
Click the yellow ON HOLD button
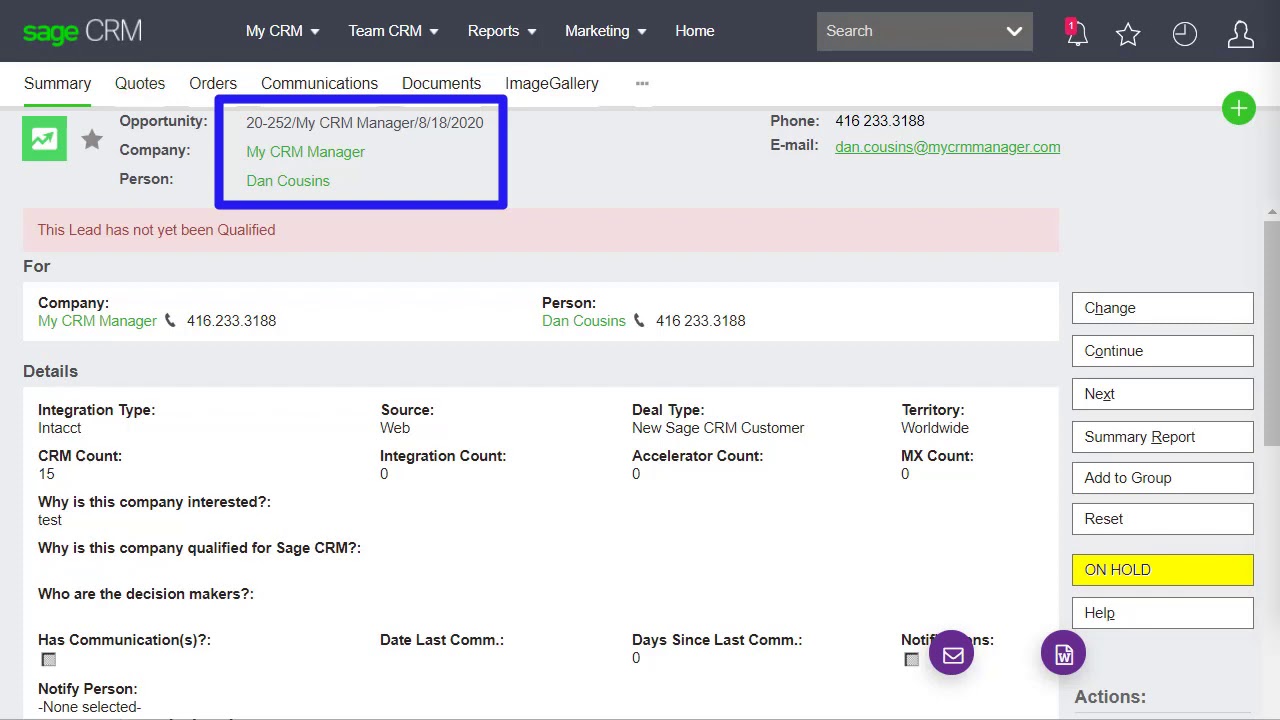1162,570
